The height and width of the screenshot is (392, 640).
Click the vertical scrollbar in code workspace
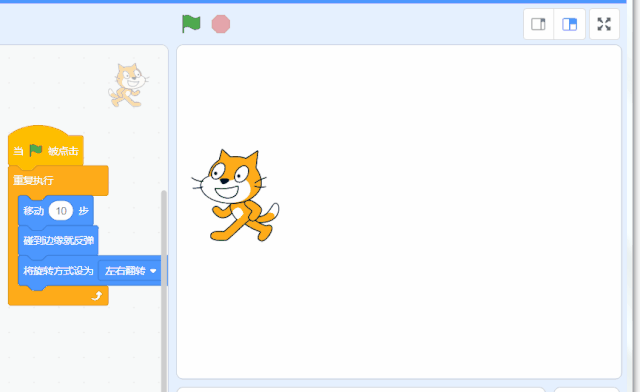[x=164, y=291]
